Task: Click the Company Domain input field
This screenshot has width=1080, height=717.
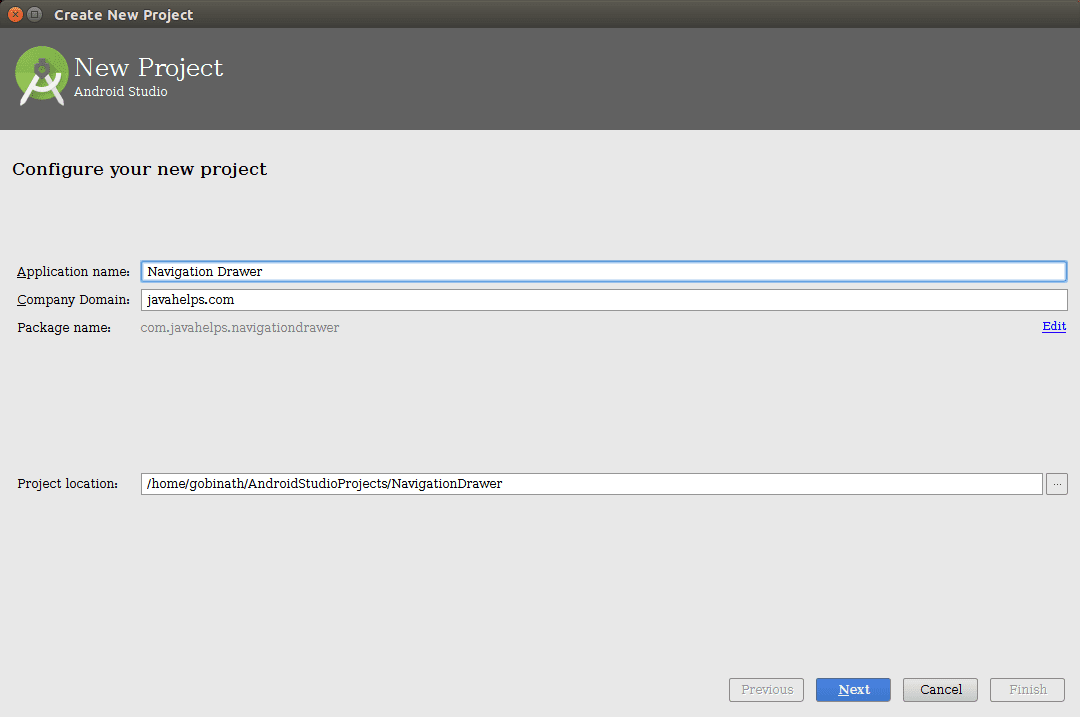Action: click(x=604, y=300)
